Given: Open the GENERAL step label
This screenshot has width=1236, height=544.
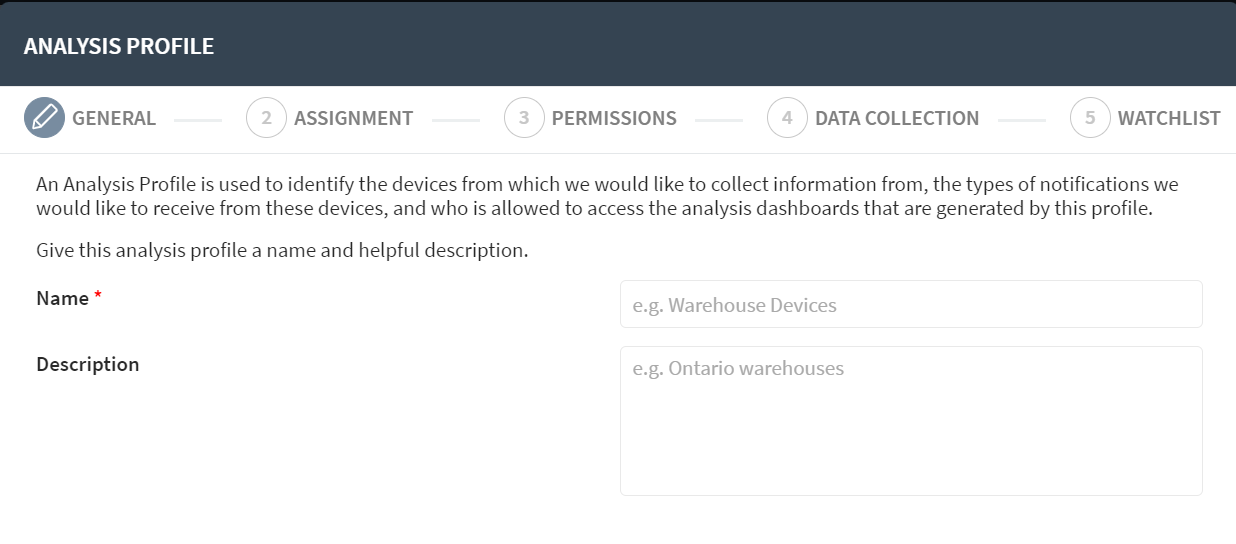Looking at the screenshot, I should tap(114, 118).
